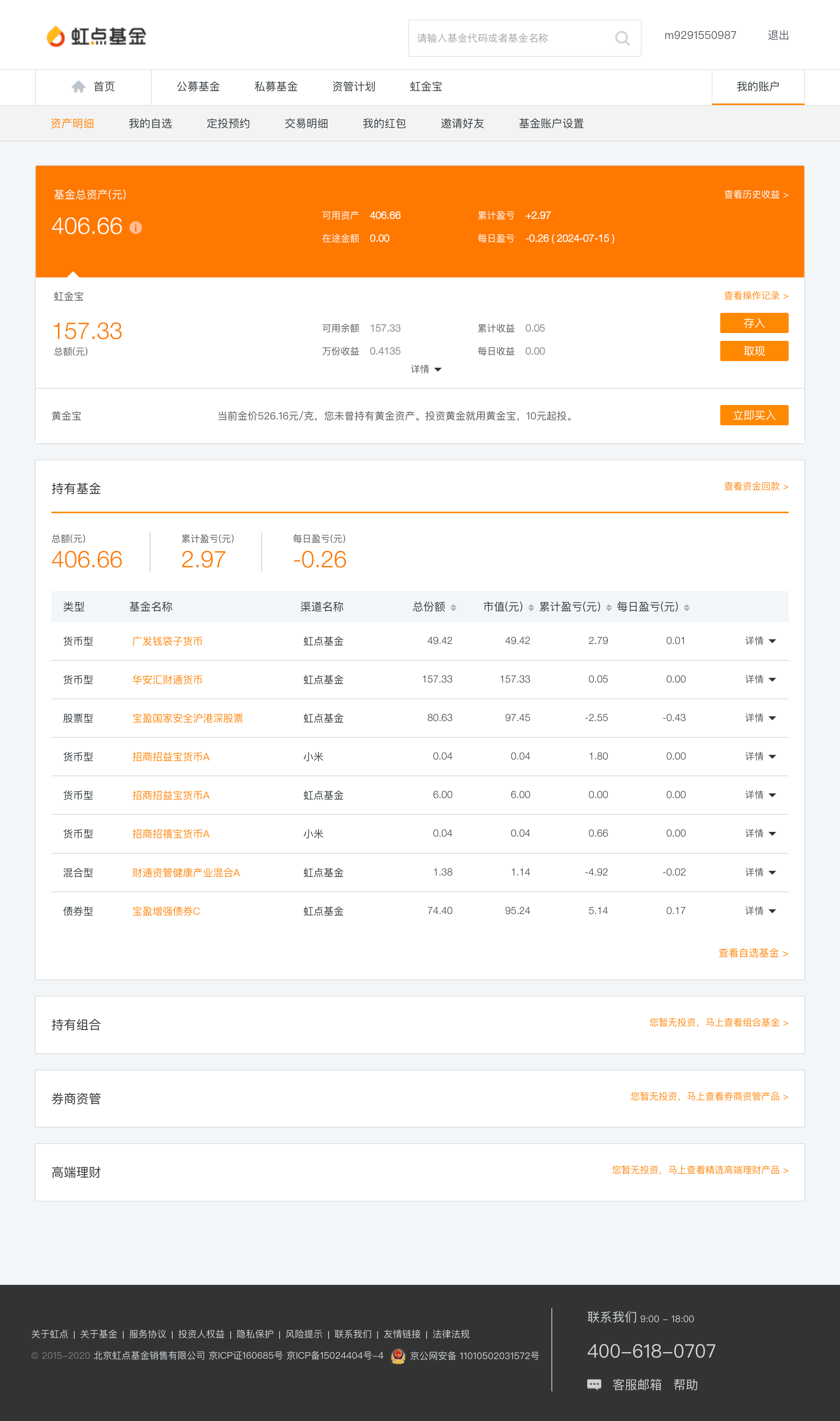Expand 详情 for 招商招禧宝货币A row

(x=760, y=833)
